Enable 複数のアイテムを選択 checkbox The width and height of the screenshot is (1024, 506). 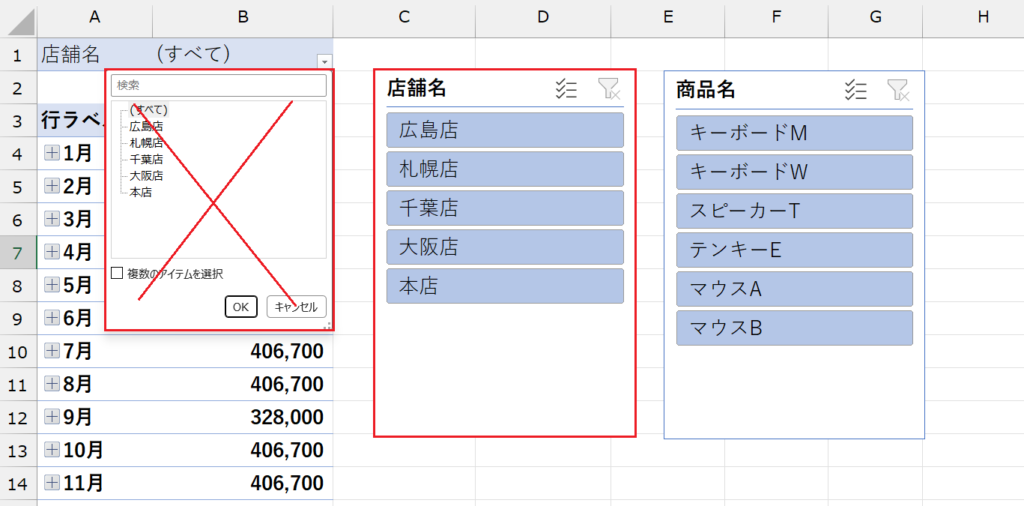[118, 273]
